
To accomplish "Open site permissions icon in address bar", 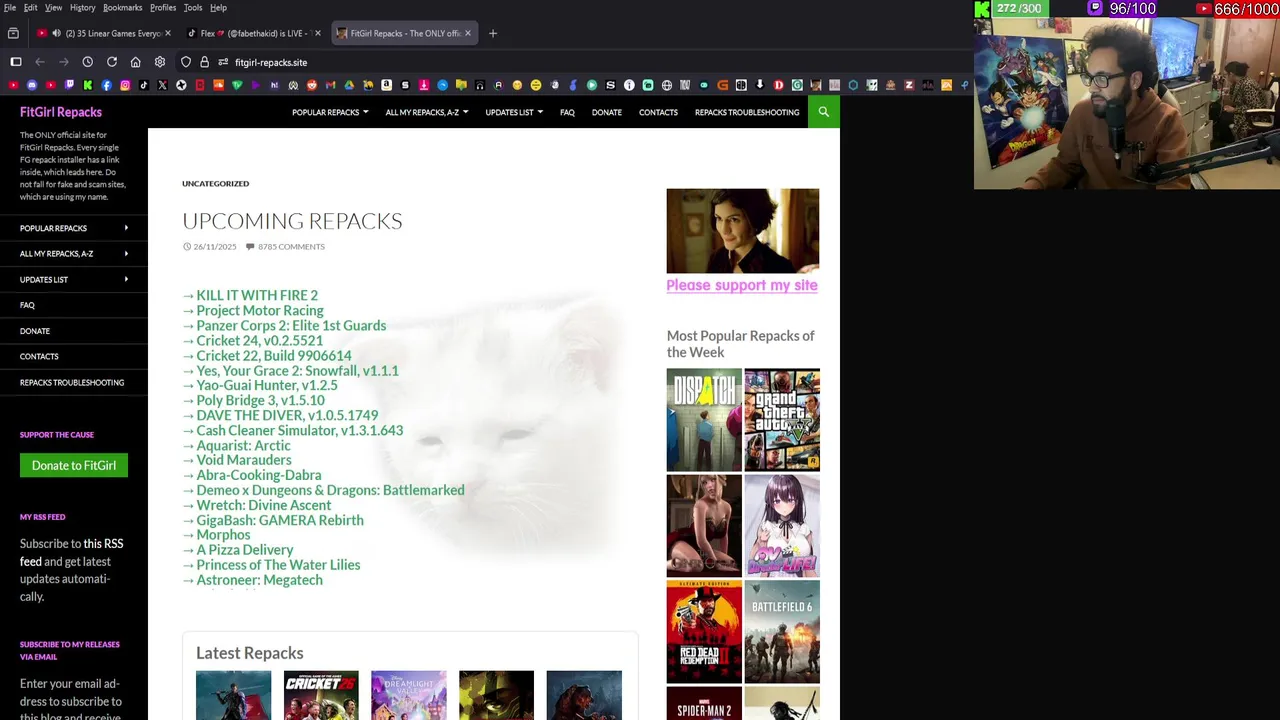I will (x=223, y=62).
